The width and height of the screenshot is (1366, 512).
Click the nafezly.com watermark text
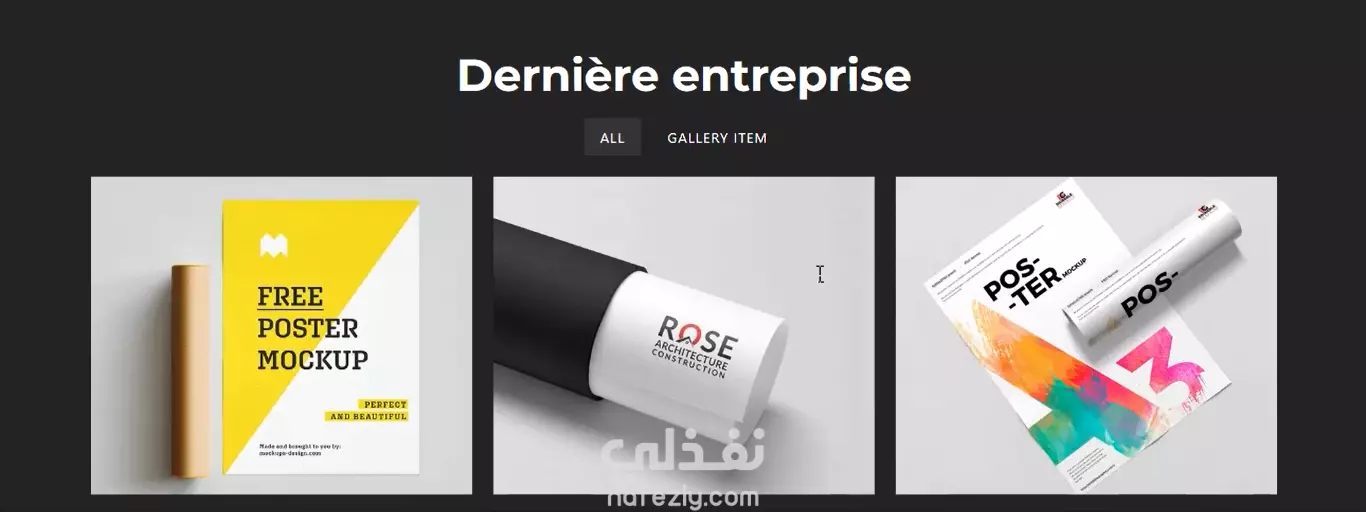point(683,498)
